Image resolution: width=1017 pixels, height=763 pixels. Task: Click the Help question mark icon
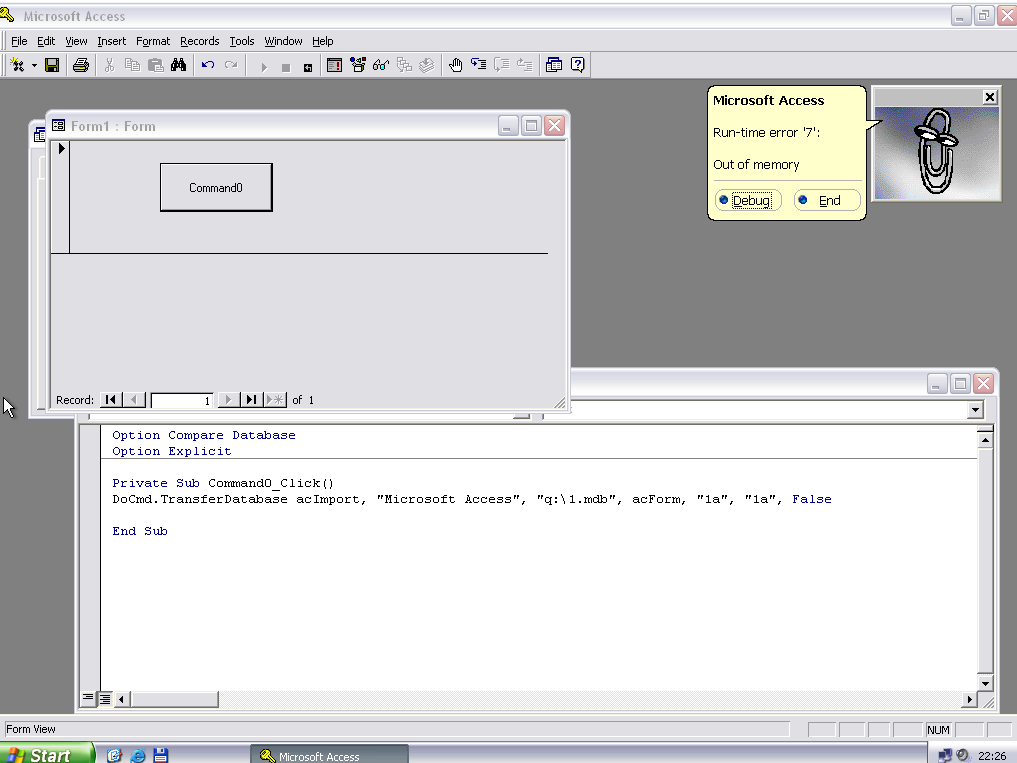pos(577,65)
